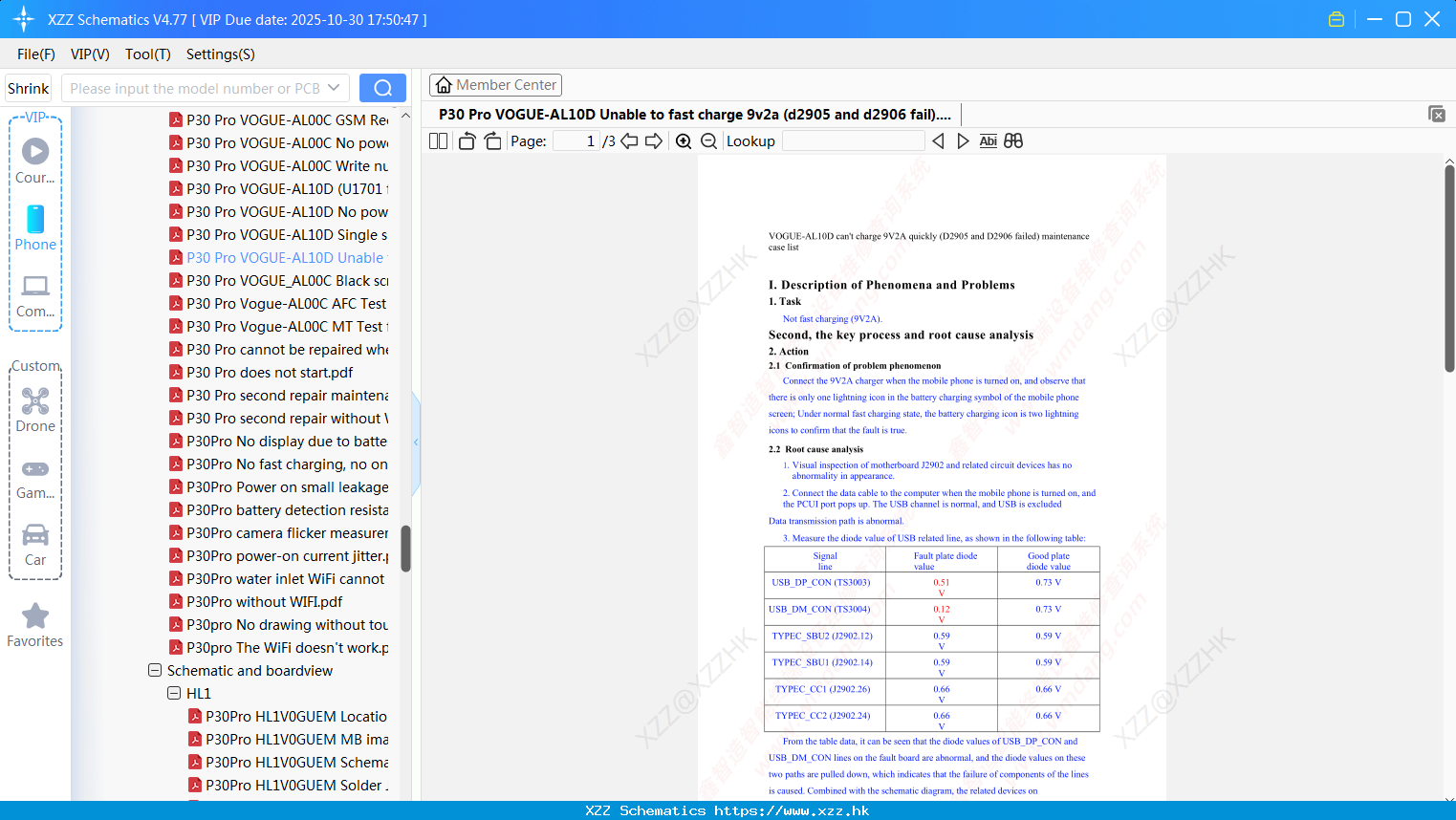
Task: Open P30Pro HL1V0GUEM MB image file
Action: coord(289,739)
